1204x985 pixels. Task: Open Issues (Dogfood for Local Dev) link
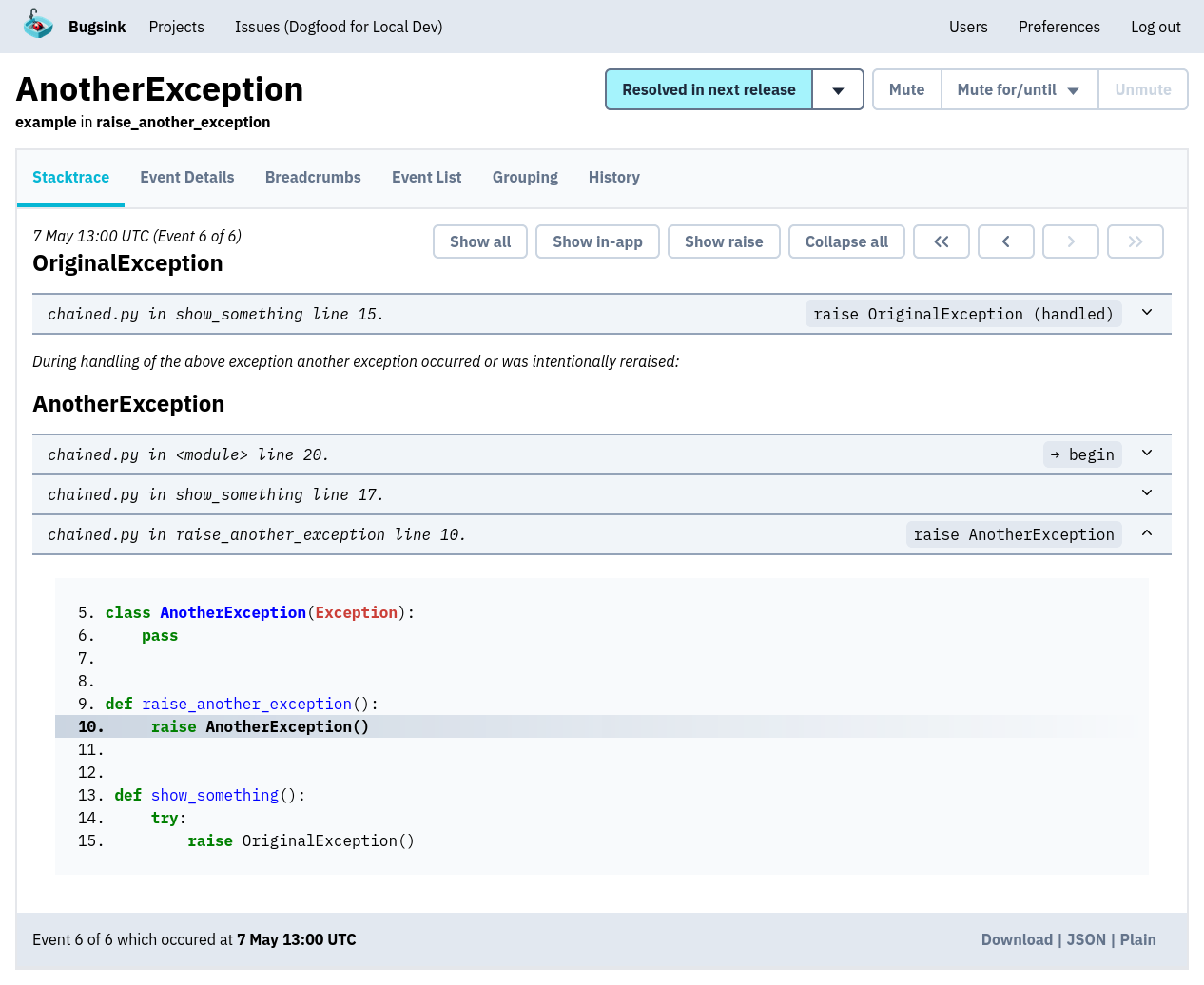pyautogui.click(x=339, y=27)
